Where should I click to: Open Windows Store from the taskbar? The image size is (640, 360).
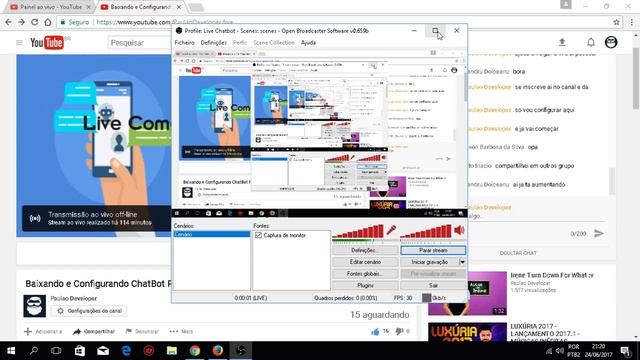click(x=80, y=351)
